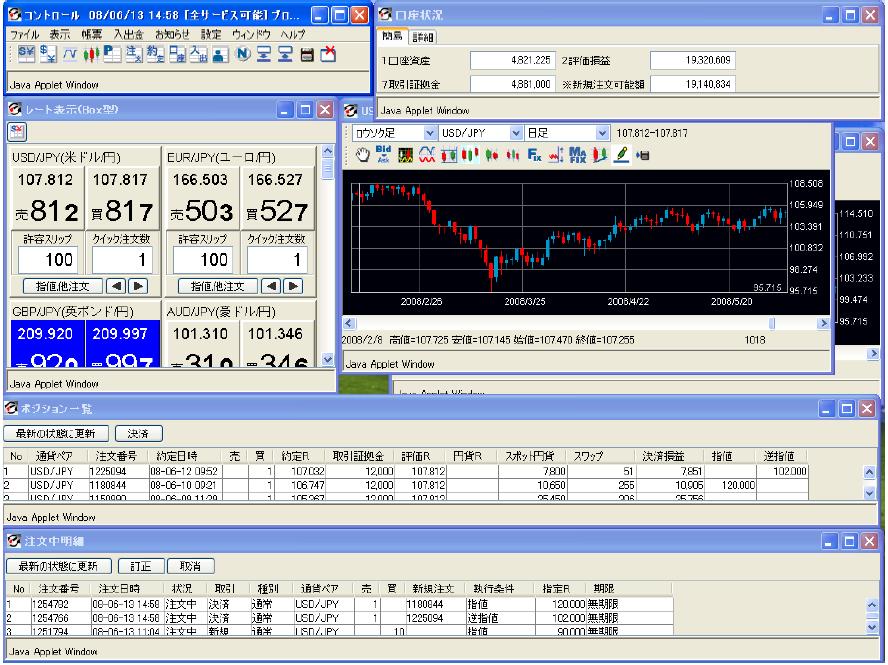Open the 入出 deposit/withdrawal toolbar icon
The image size is (888, 665).
click(199, 54)
